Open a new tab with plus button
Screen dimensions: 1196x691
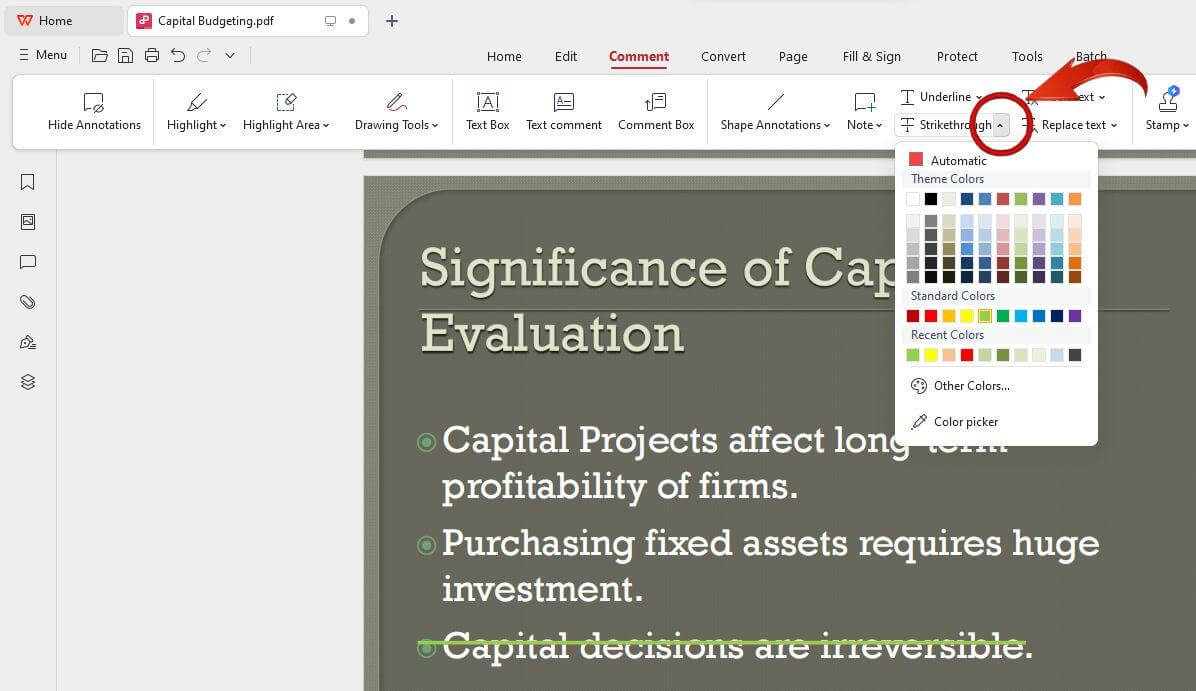[392, 21]
